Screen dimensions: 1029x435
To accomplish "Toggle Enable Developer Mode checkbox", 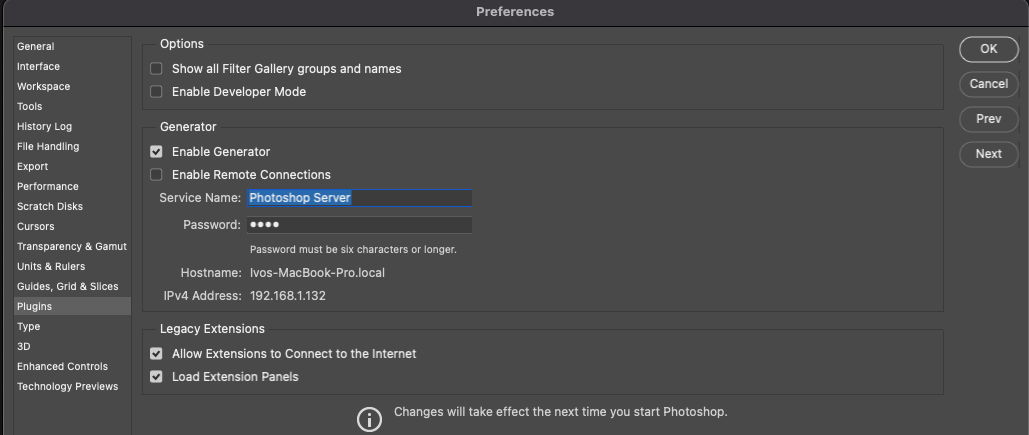I will click(156, 92).
